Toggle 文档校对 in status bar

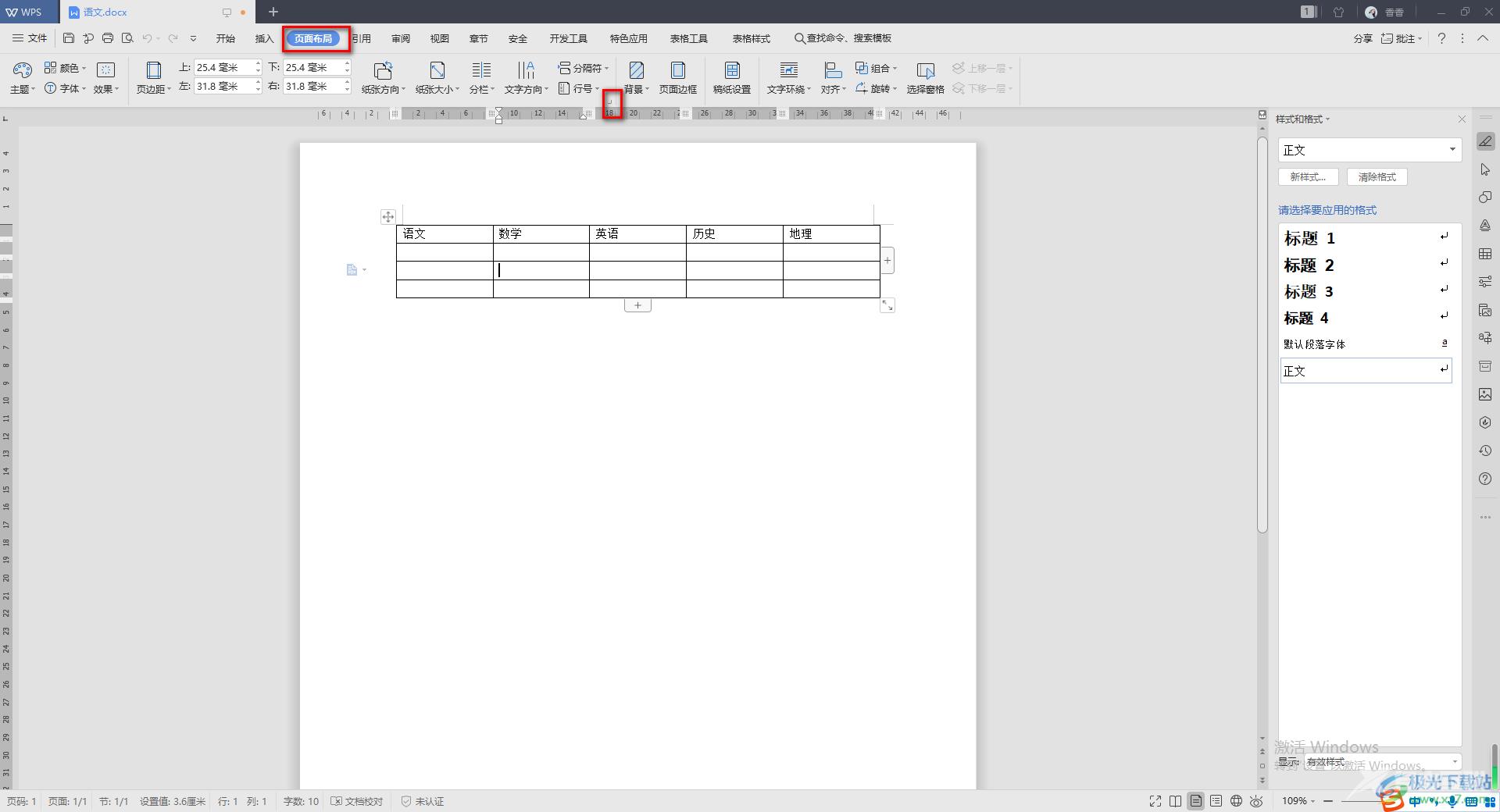pyautogui.click(x=357, y=801)
